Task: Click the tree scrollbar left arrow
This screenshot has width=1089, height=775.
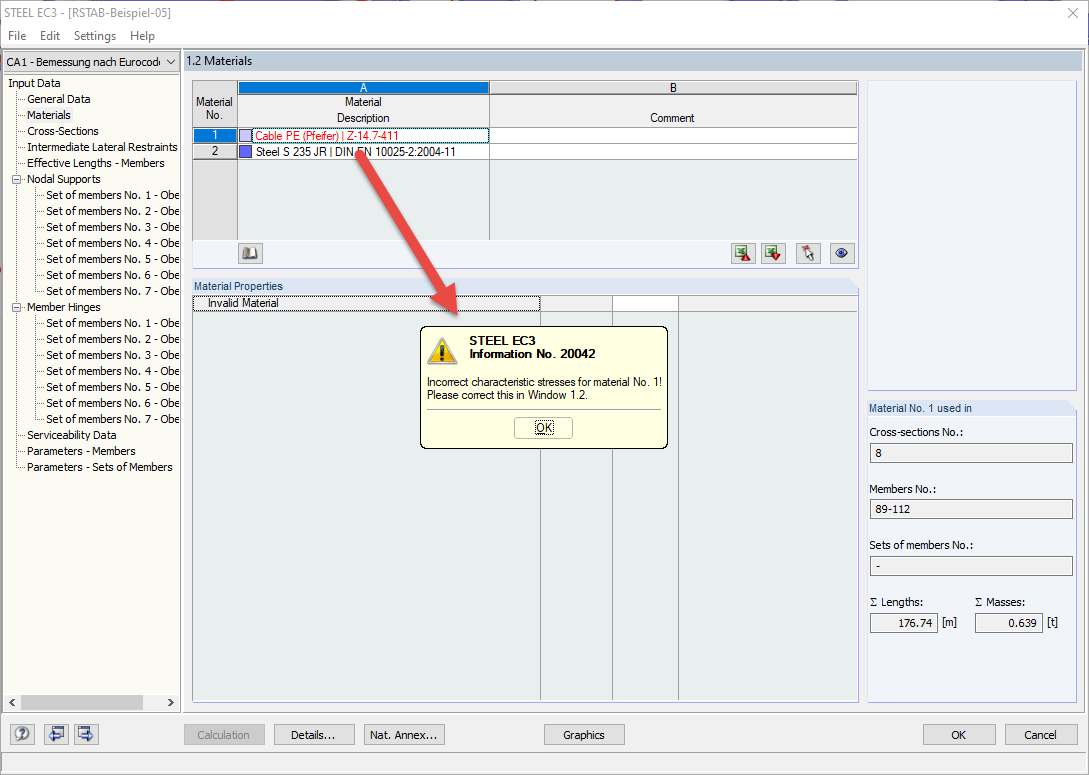Action: [x=12, y=703]
